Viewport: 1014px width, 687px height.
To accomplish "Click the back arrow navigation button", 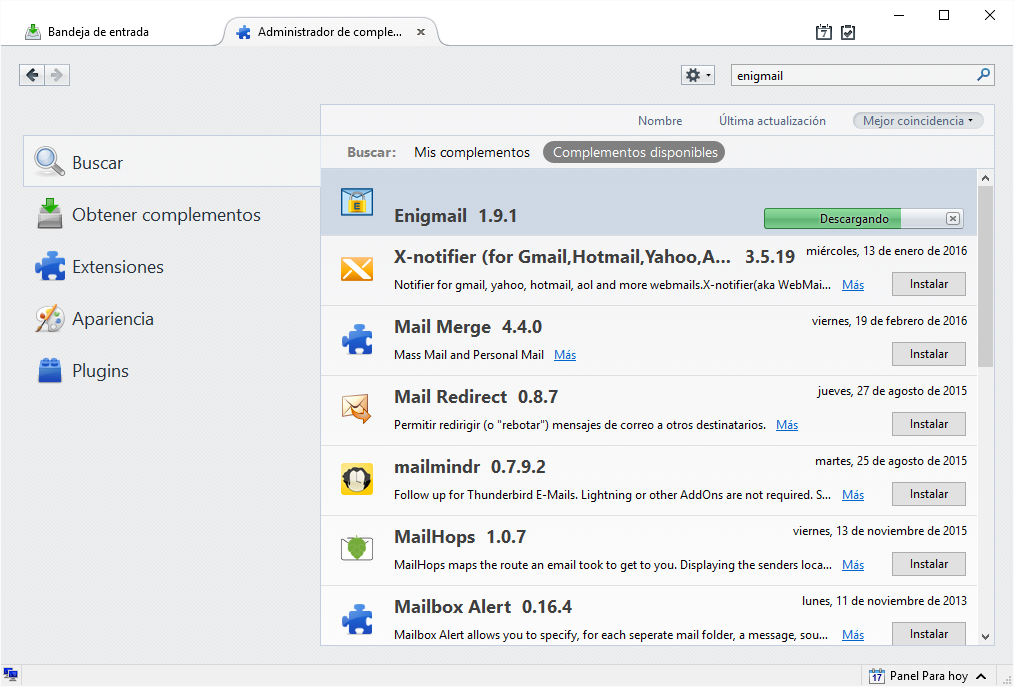I will pos(32,75).
